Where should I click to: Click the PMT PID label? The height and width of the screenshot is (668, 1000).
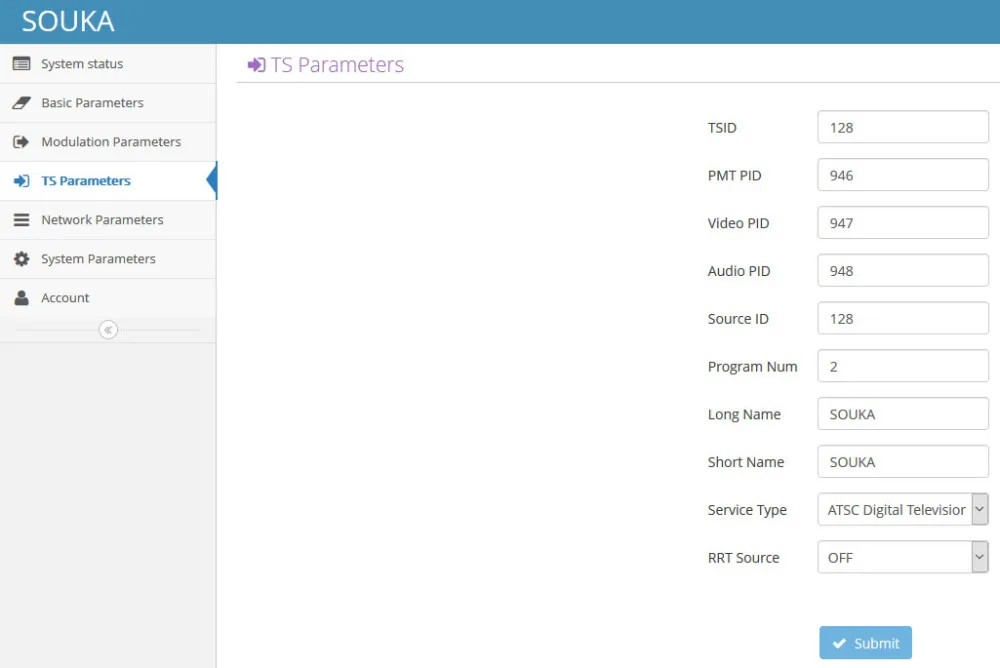[x=734, y=175]
